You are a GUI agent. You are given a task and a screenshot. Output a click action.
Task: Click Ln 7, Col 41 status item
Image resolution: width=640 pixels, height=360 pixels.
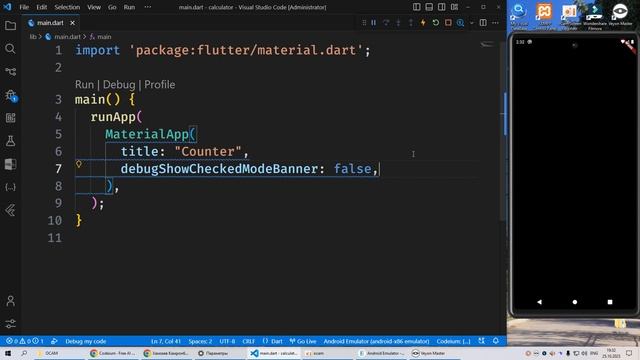coord(166,341)
